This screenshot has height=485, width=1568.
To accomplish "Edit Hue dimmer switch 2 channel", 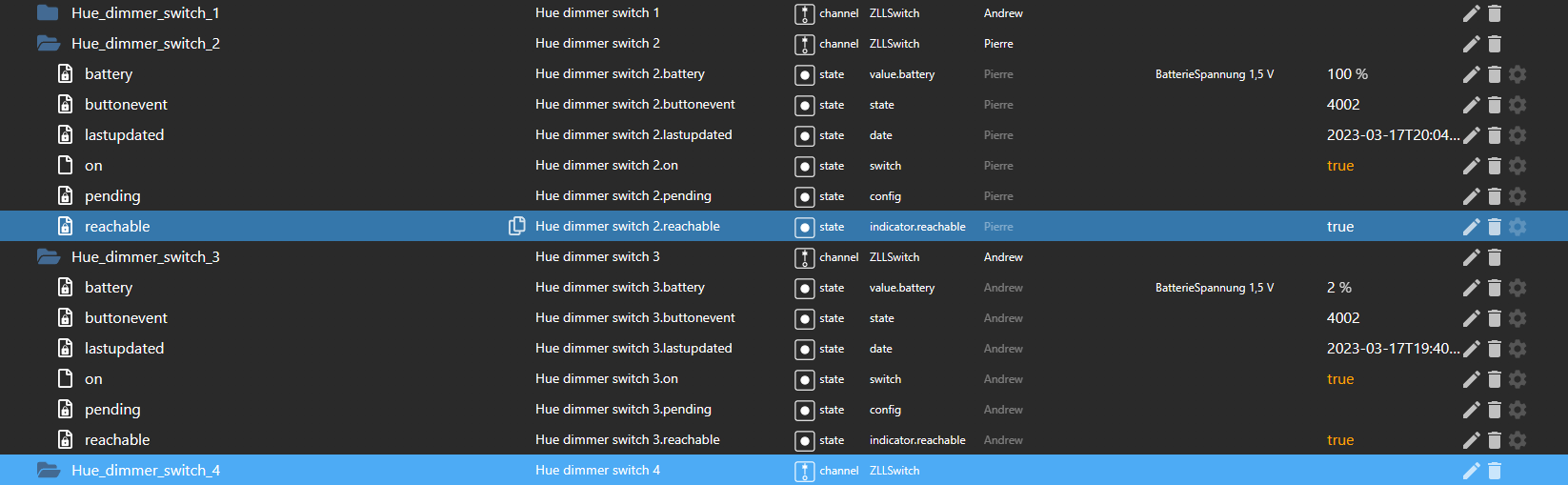I will point(1472,44).
